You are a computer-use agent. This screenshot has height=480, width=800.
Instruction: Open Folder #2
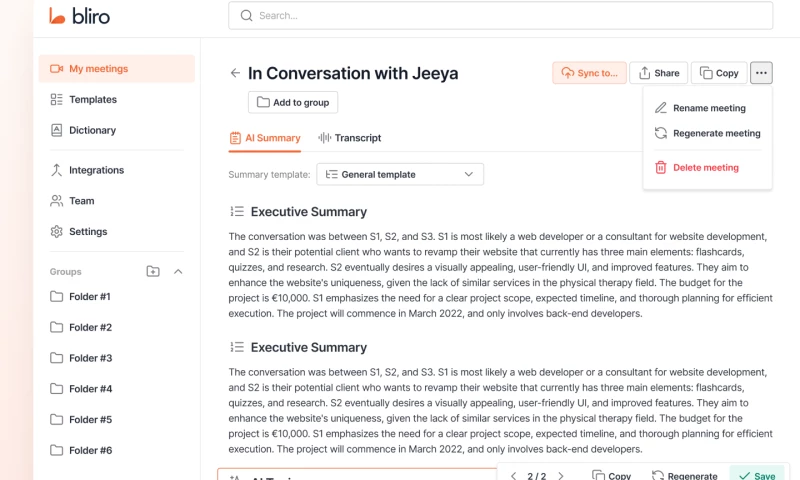(90, 327)
